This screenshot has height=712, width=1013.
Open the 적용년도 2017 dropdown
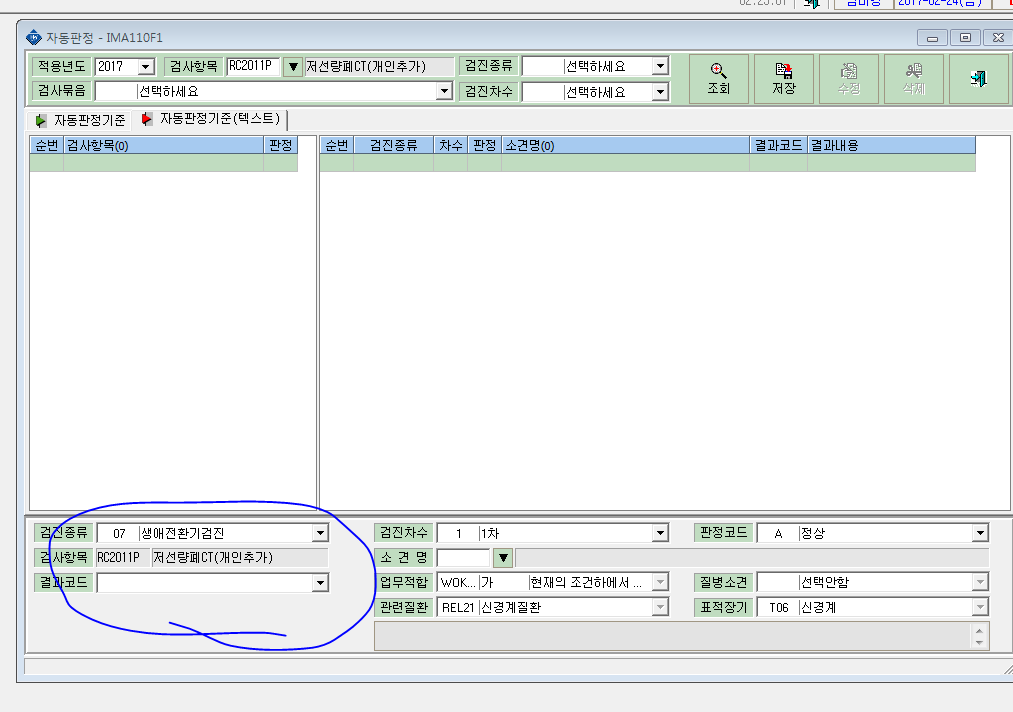[x=146, y=67]
